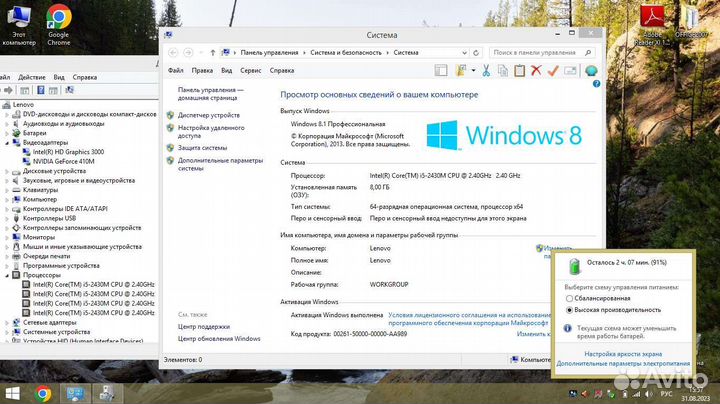Open Настройка яркости экрана link
Viewport: 720px width, 404px height.
click(x=623, y=354)
